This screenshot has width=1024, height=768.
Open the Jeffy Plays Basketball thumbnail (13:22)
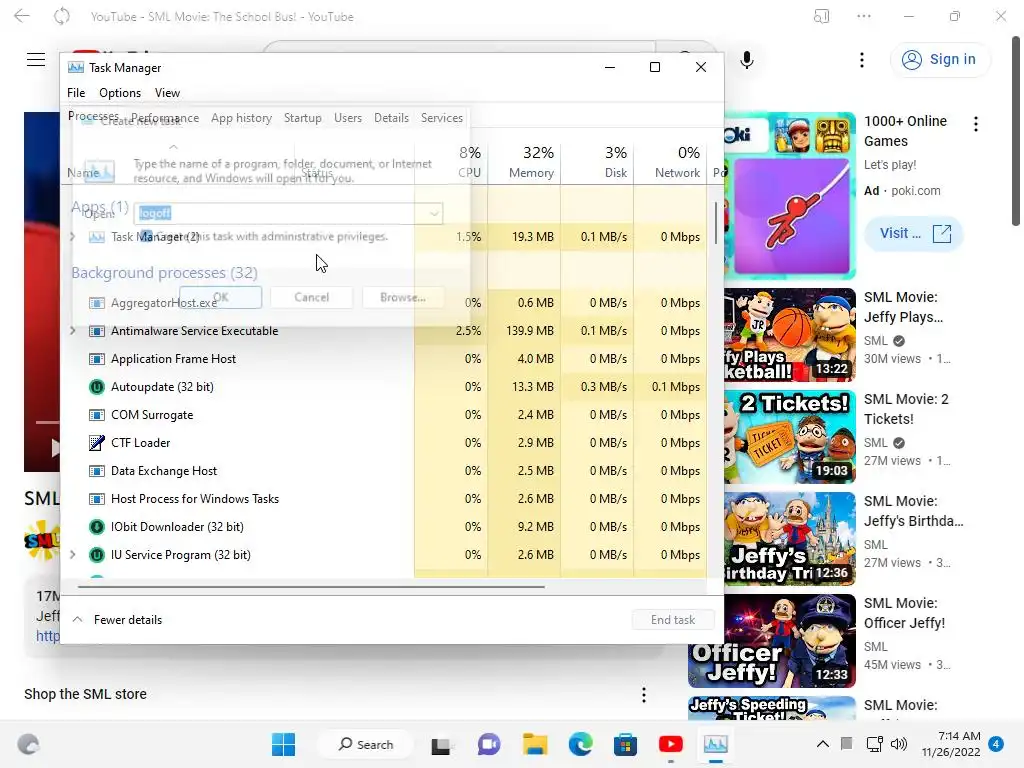coord(790,335)
